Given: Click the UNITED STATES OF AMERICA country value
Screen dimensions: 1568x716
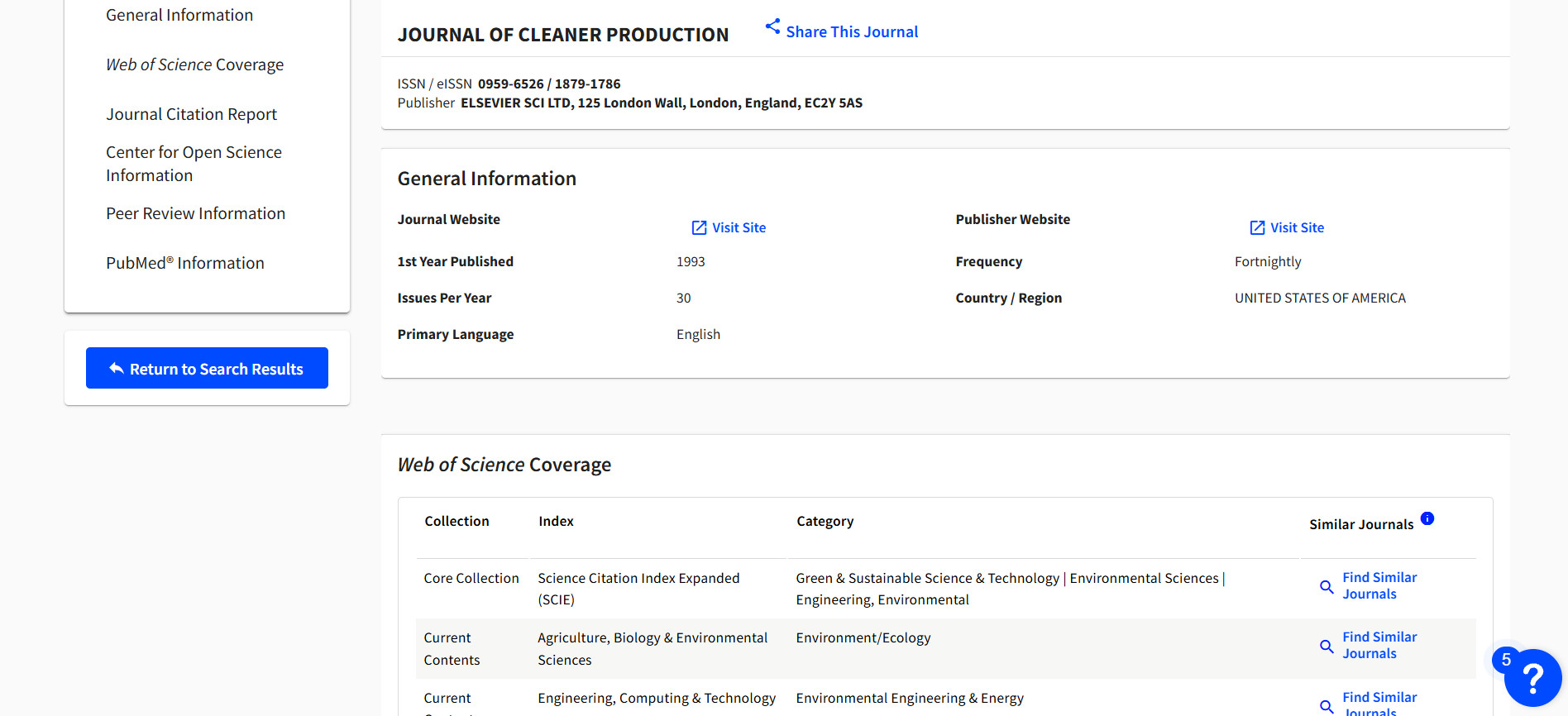Looking at the screenshot, I should 1320,298.
